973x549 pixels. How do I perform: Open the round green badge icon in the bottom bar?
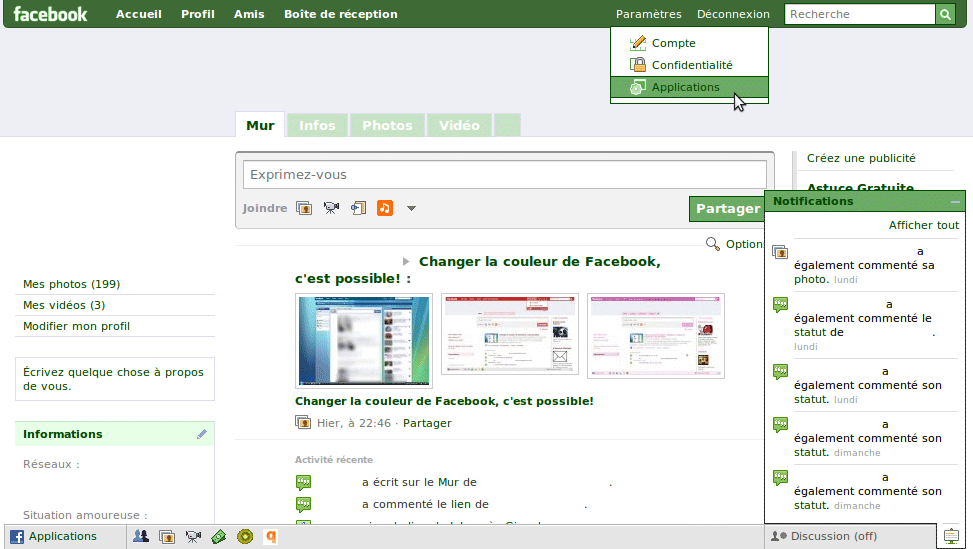click(x=245, y=537)
